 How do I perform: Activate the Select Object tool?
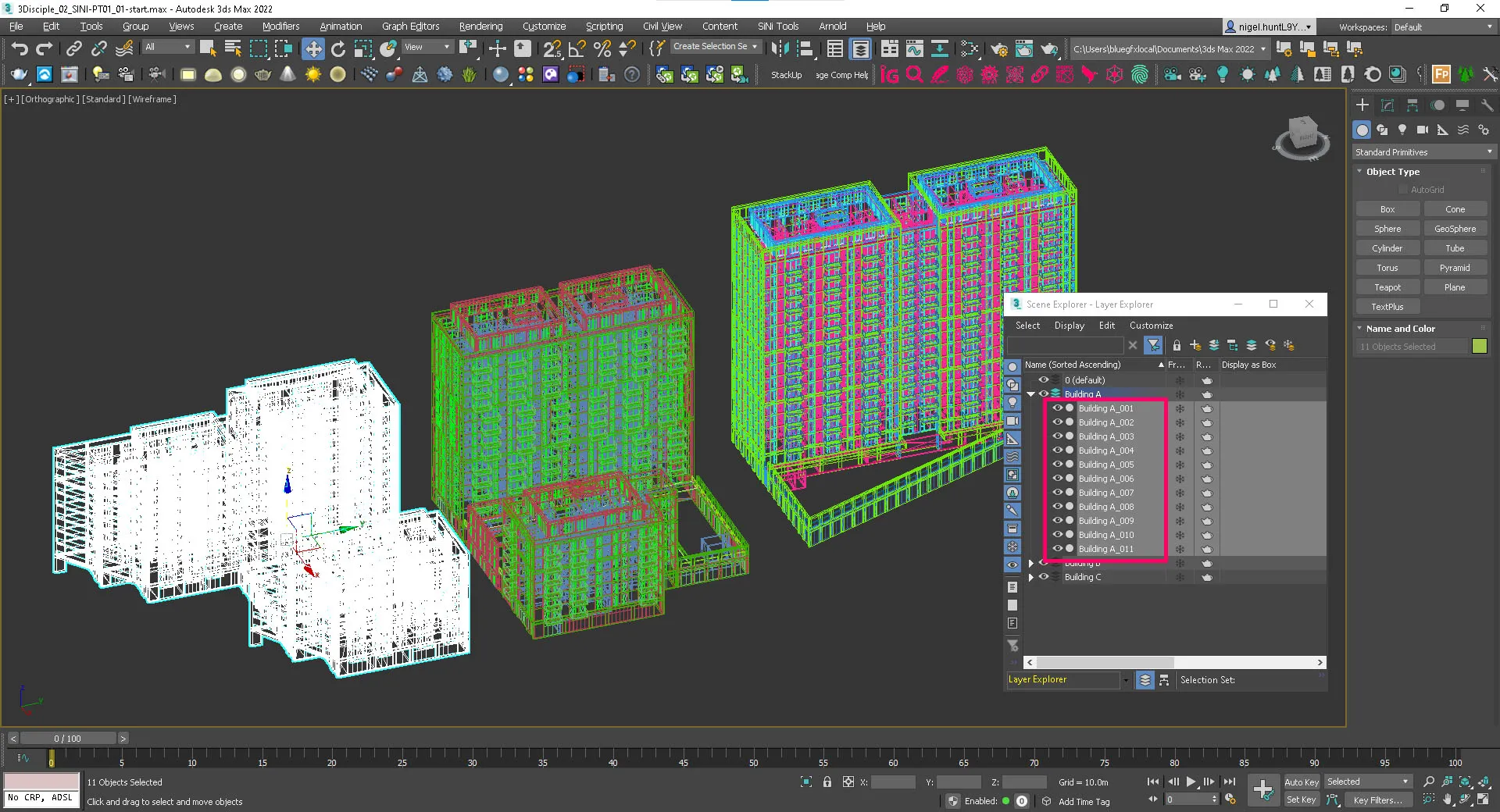208,48
